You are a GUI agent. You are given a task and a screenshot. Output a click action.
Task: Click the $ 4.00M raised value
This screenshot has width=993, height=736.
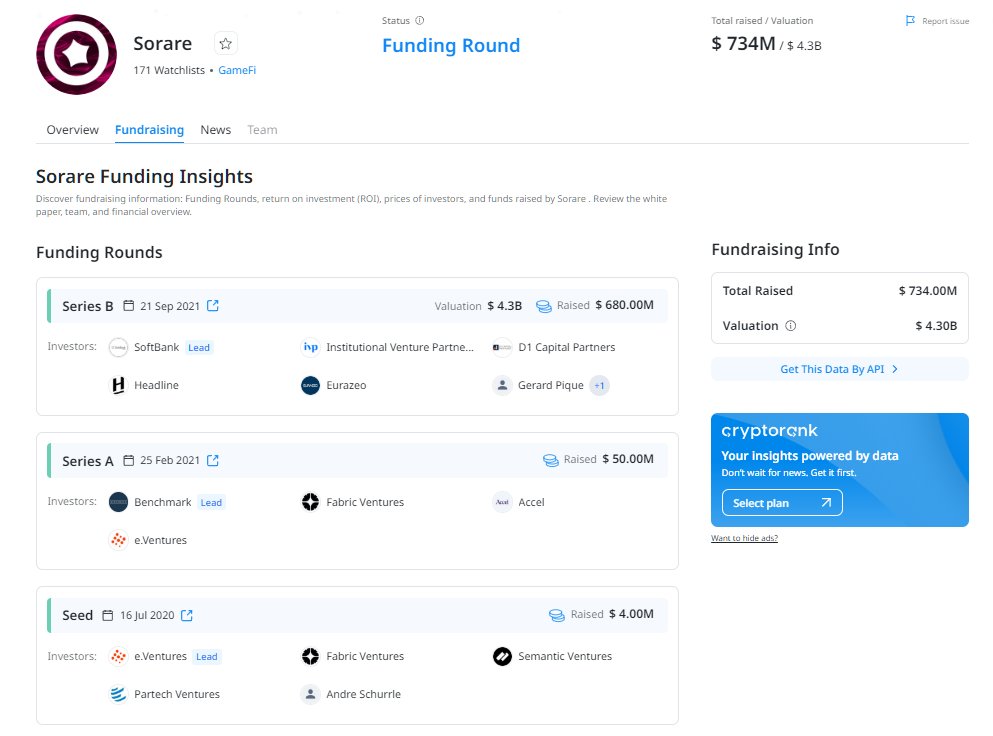tap(631, 614)
